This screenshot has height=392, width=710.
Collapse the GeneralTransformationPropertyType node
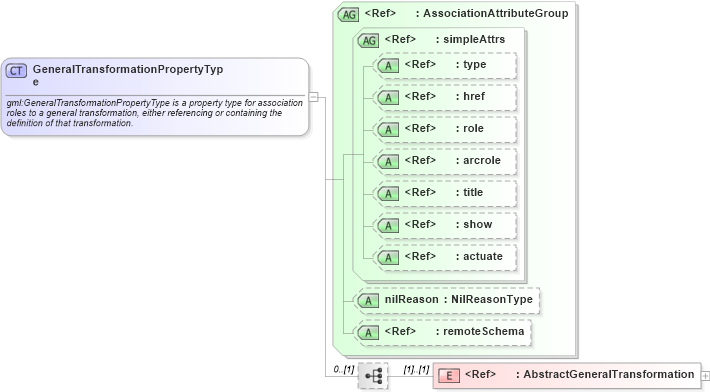coord(313,96)
